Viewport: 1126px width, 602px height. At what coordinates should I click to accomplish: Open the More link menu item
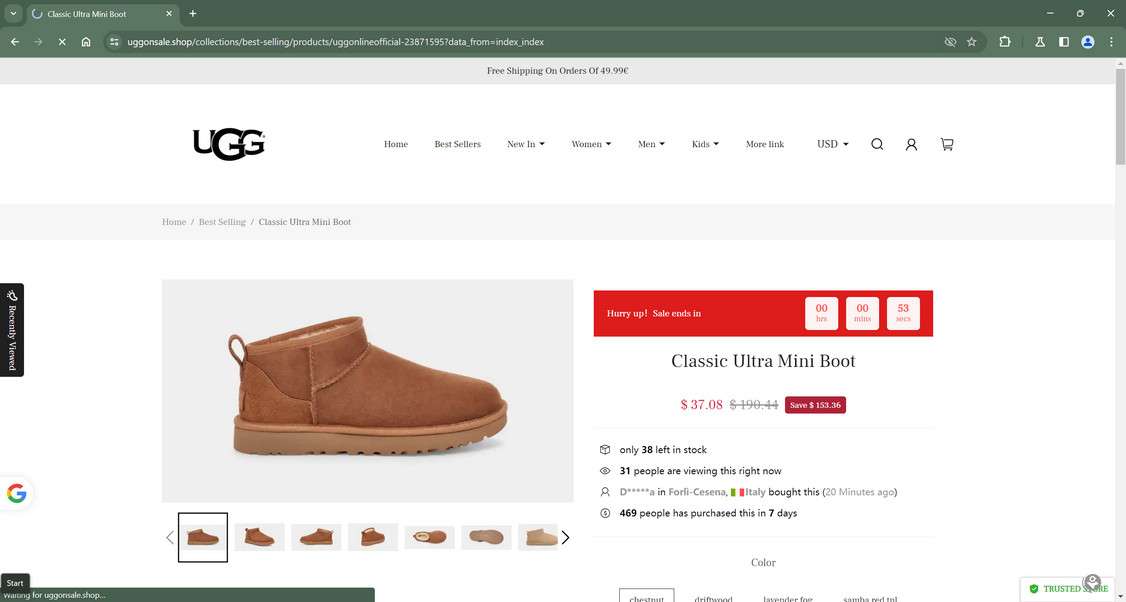tap(765, 144)
